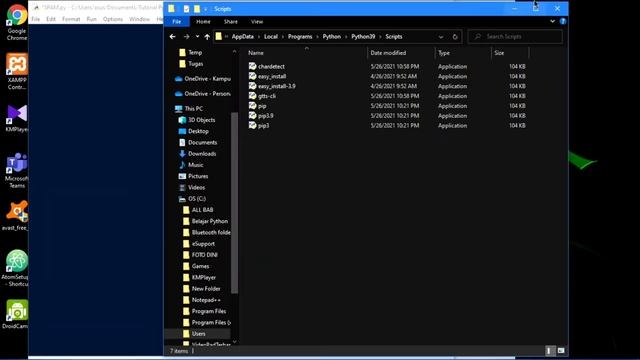Open Edit menu in IDLE window
The width and height of the screenshot is (640, 360).
(x=51, y=19)
